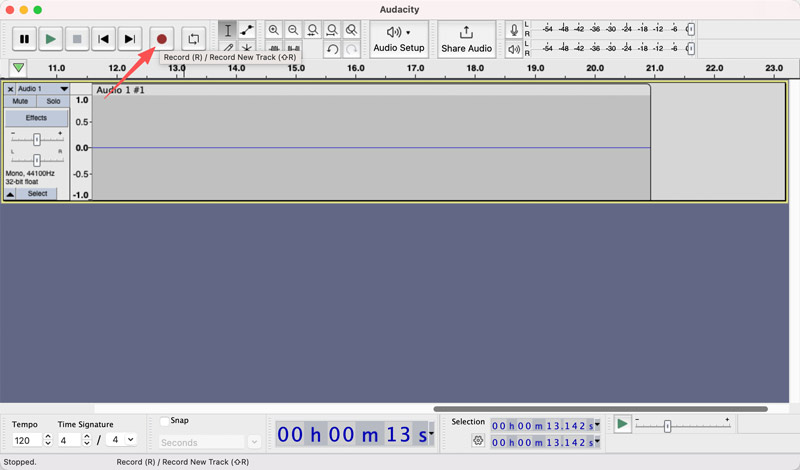Open the time signature lower number dropdown
The image size is (800, 470).
point(121,440)
